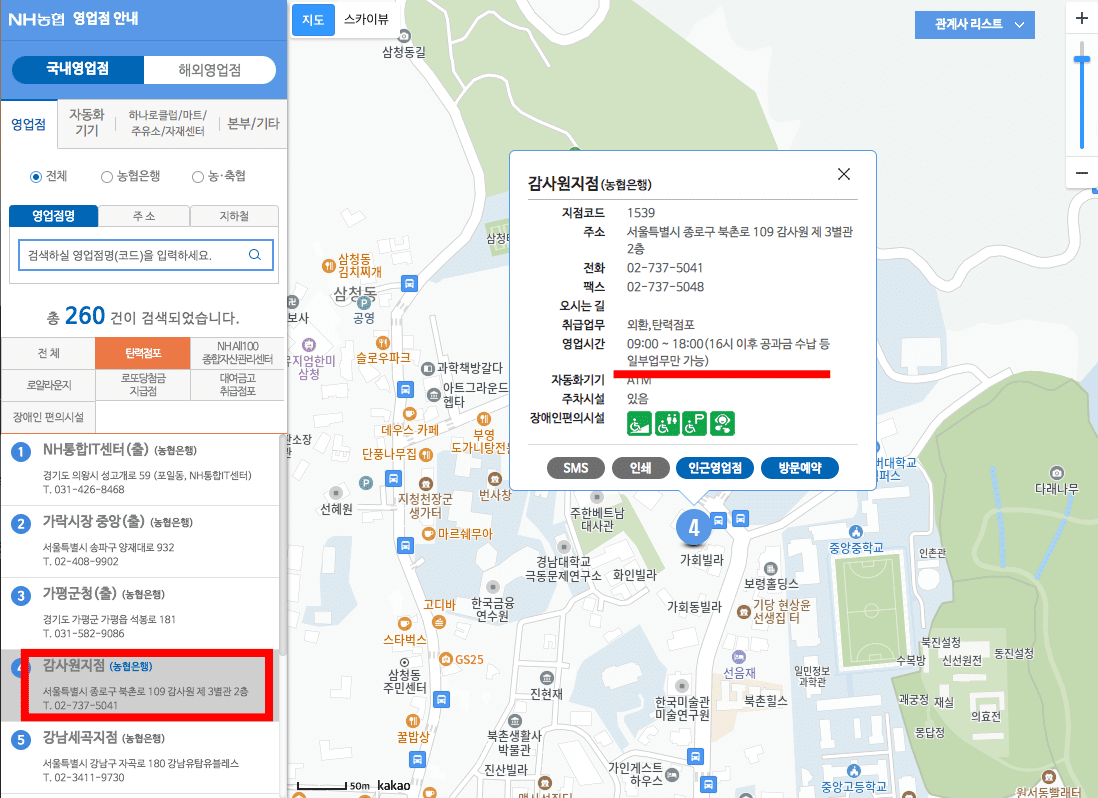The image size is (1098, 798).
Task: Select the 영업점명 search tab
Action: [53, 216]
